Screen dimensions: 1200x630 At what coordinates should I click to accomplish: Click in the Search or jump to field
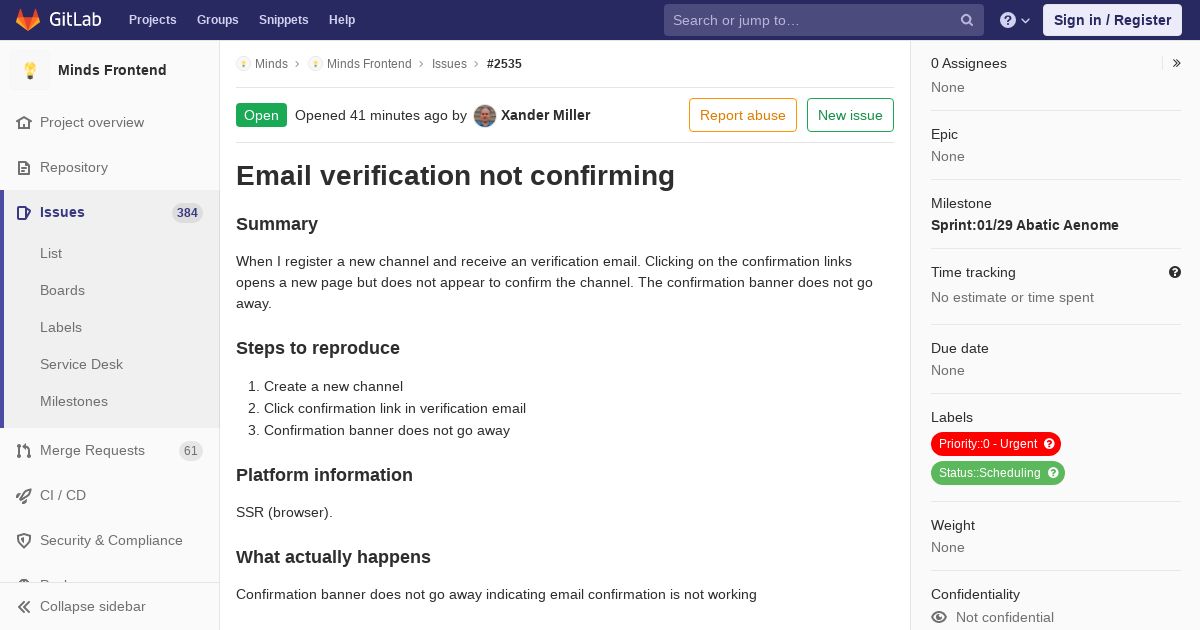(812, 20)
